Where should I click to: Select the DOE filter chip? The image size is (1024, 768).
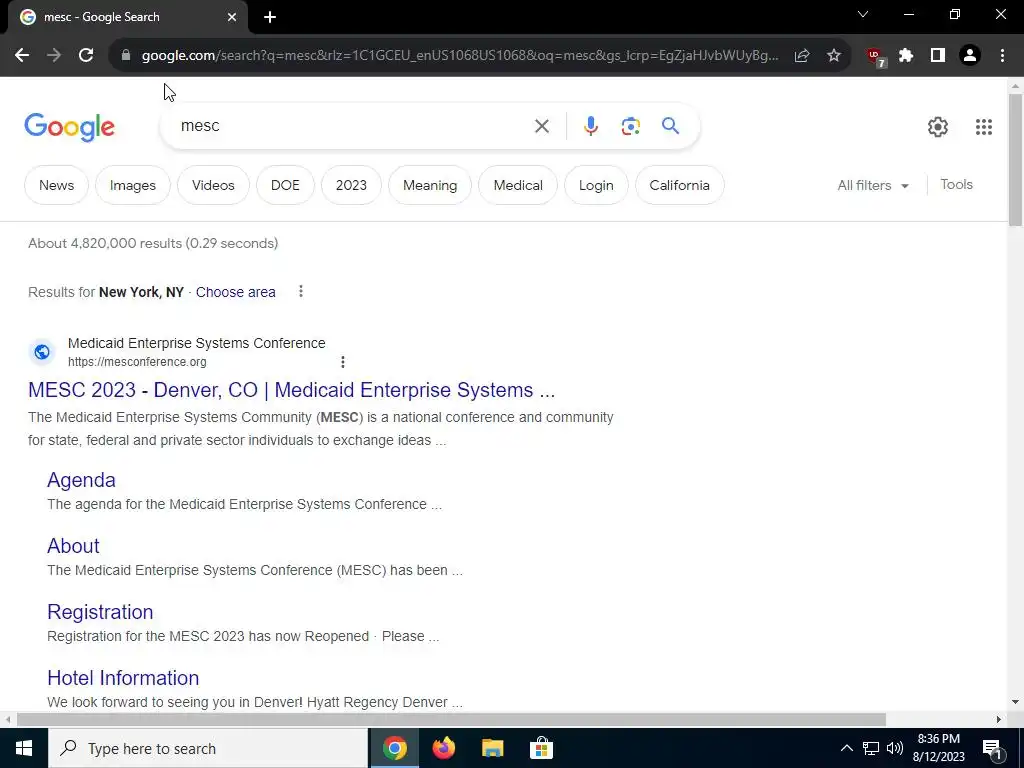(285, 185)
